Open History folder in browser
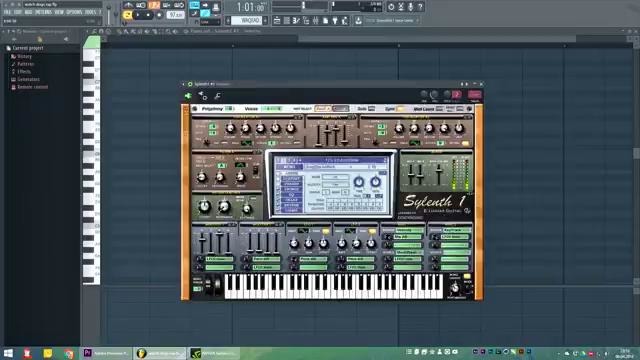Screen dimensions: 640x360 pyautogui.click(x=24, y=56)
